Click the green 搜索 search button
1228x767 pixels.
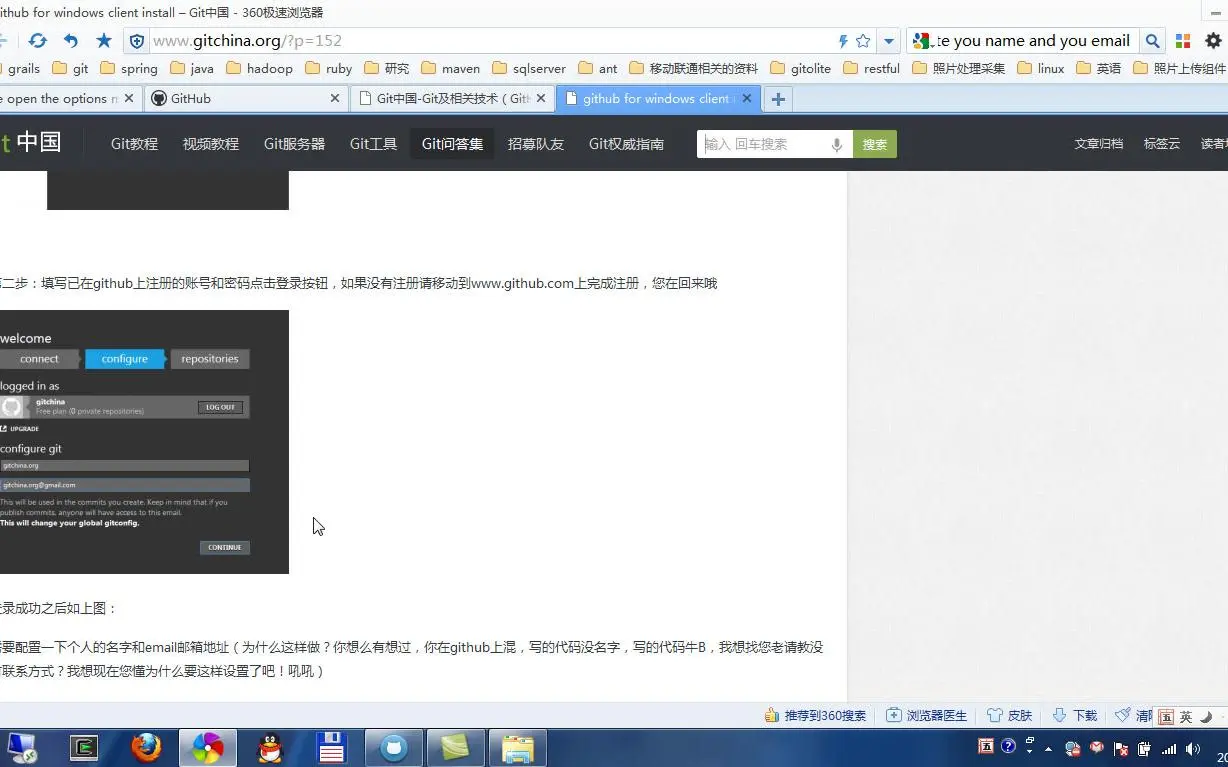tap(875, 144)
